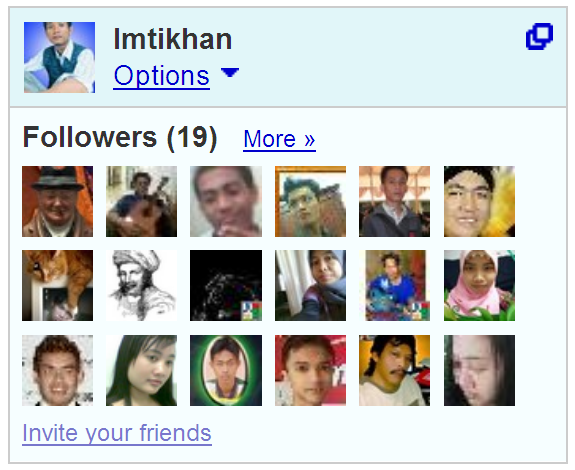The width and height of the screenshot is (575, 470).
Task: Open the Options dropdown arrow
Action: (230, 72)
